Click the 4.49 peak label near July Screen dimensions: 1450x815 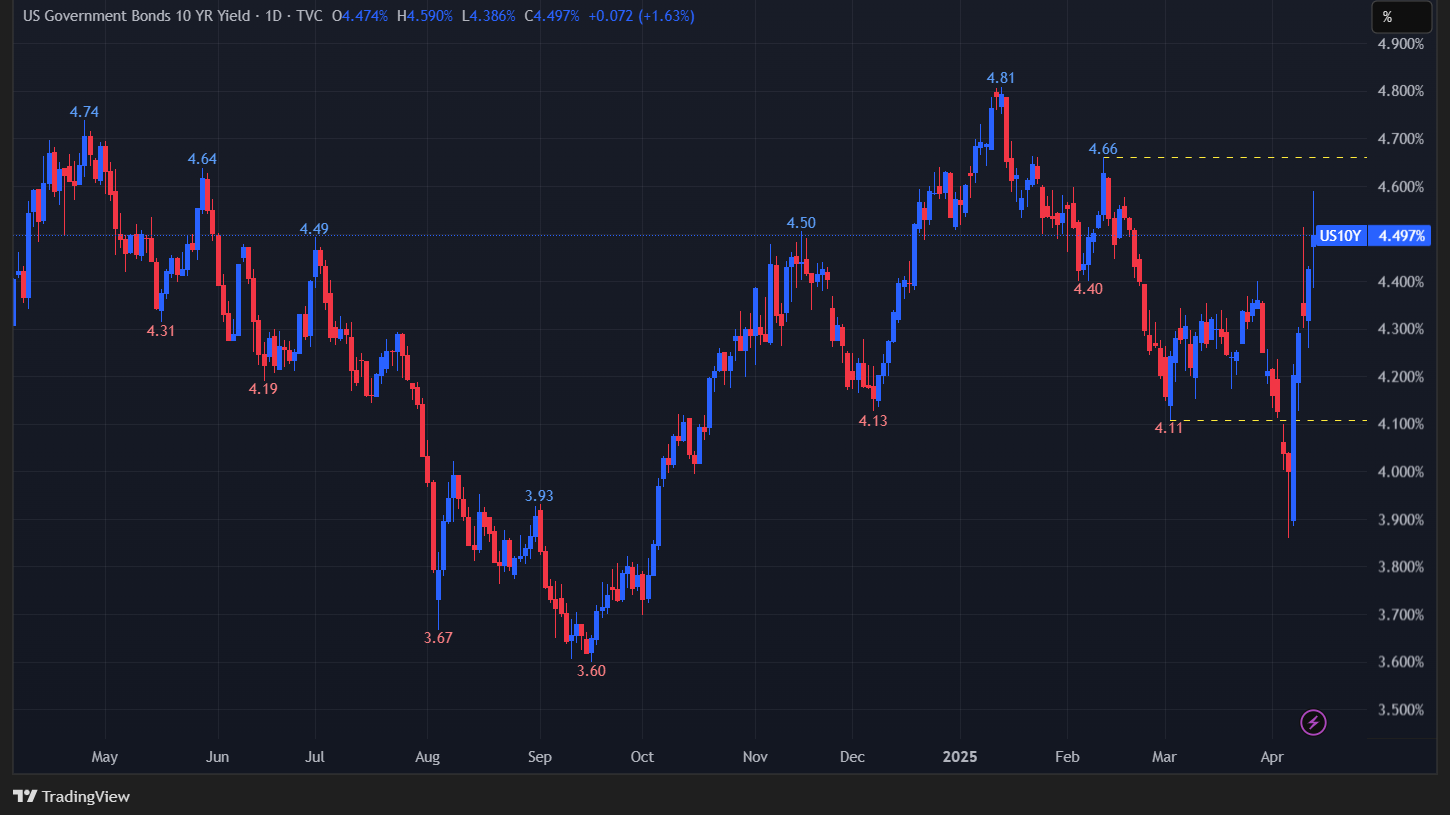click(314, 229)
